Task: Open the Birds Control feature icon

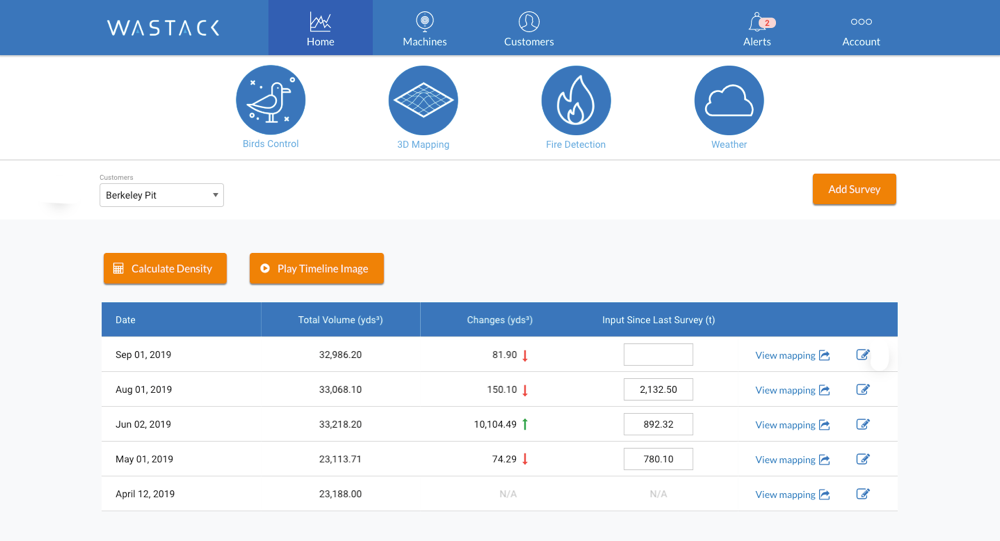Action: 270,100
